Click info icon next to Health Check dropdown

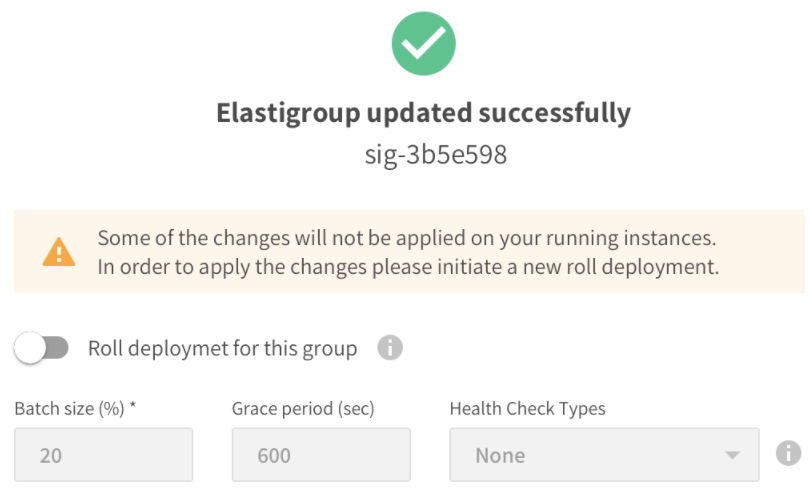(x=789, y=454)
